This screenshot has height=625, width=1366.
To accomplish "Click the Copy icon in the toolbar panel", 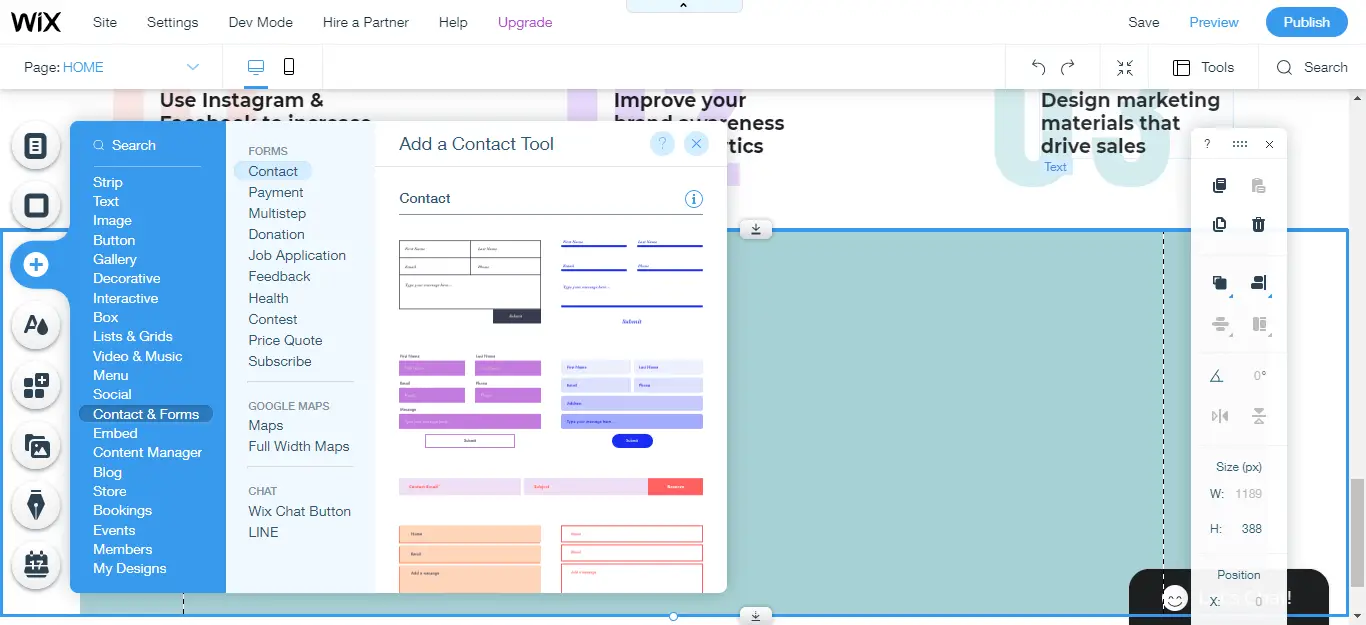I will (x=1219, y=185).
